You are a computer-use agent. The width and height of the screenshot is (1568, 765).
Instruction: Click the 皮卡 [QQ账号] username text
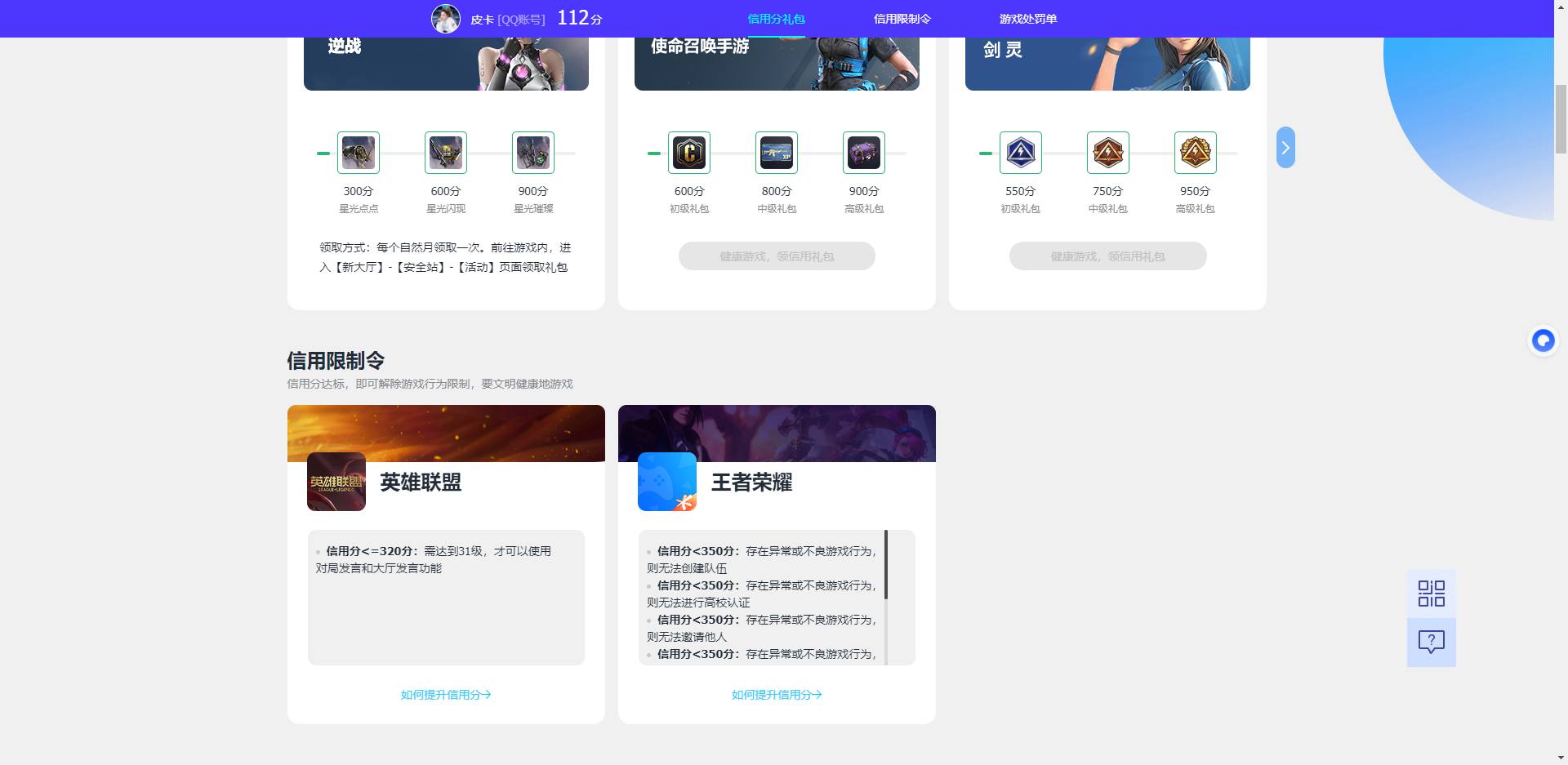(x=507, y=19)
